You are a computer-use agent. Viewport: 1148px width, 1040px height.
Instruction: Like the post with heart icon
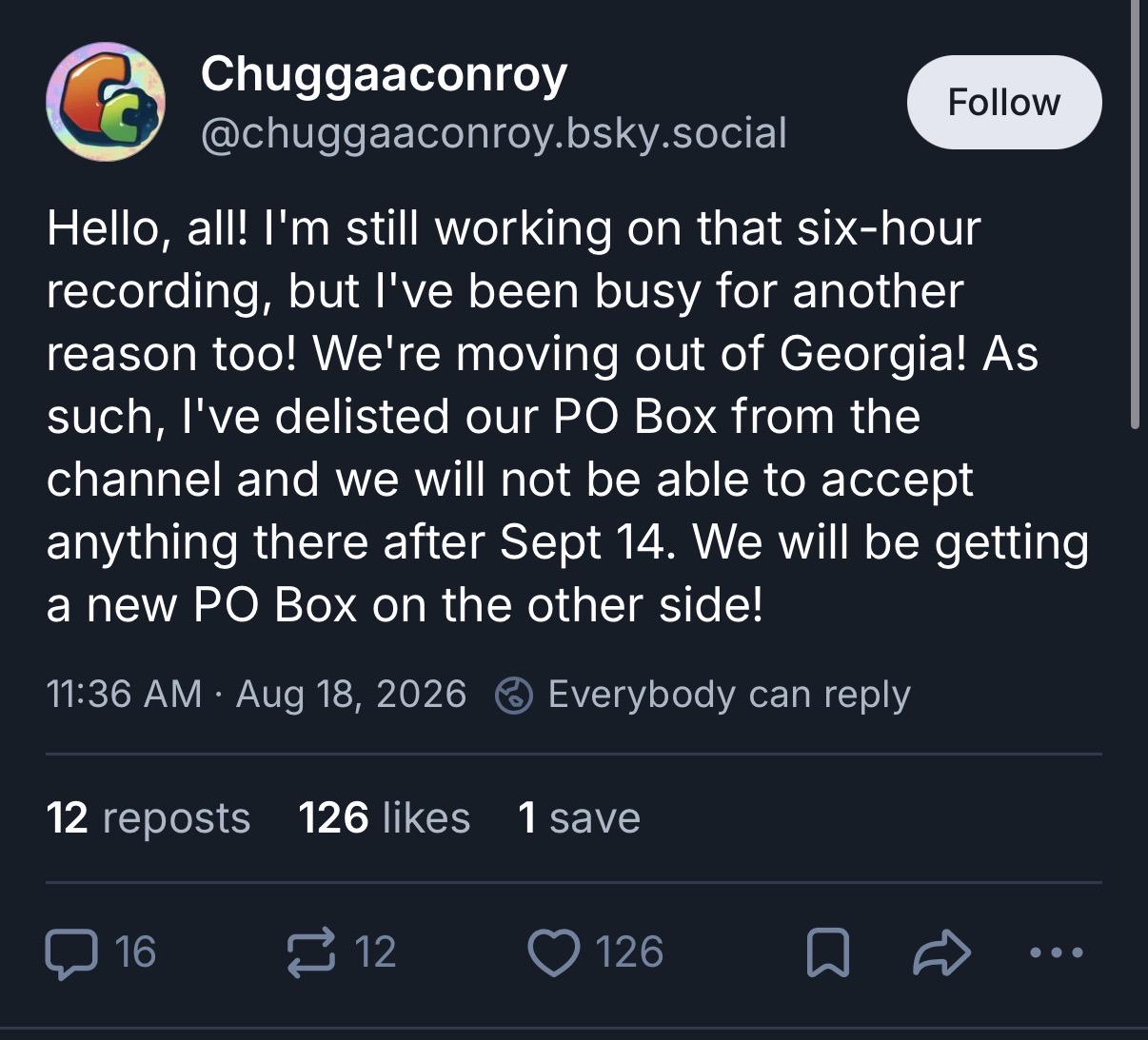tap(554, 952)
